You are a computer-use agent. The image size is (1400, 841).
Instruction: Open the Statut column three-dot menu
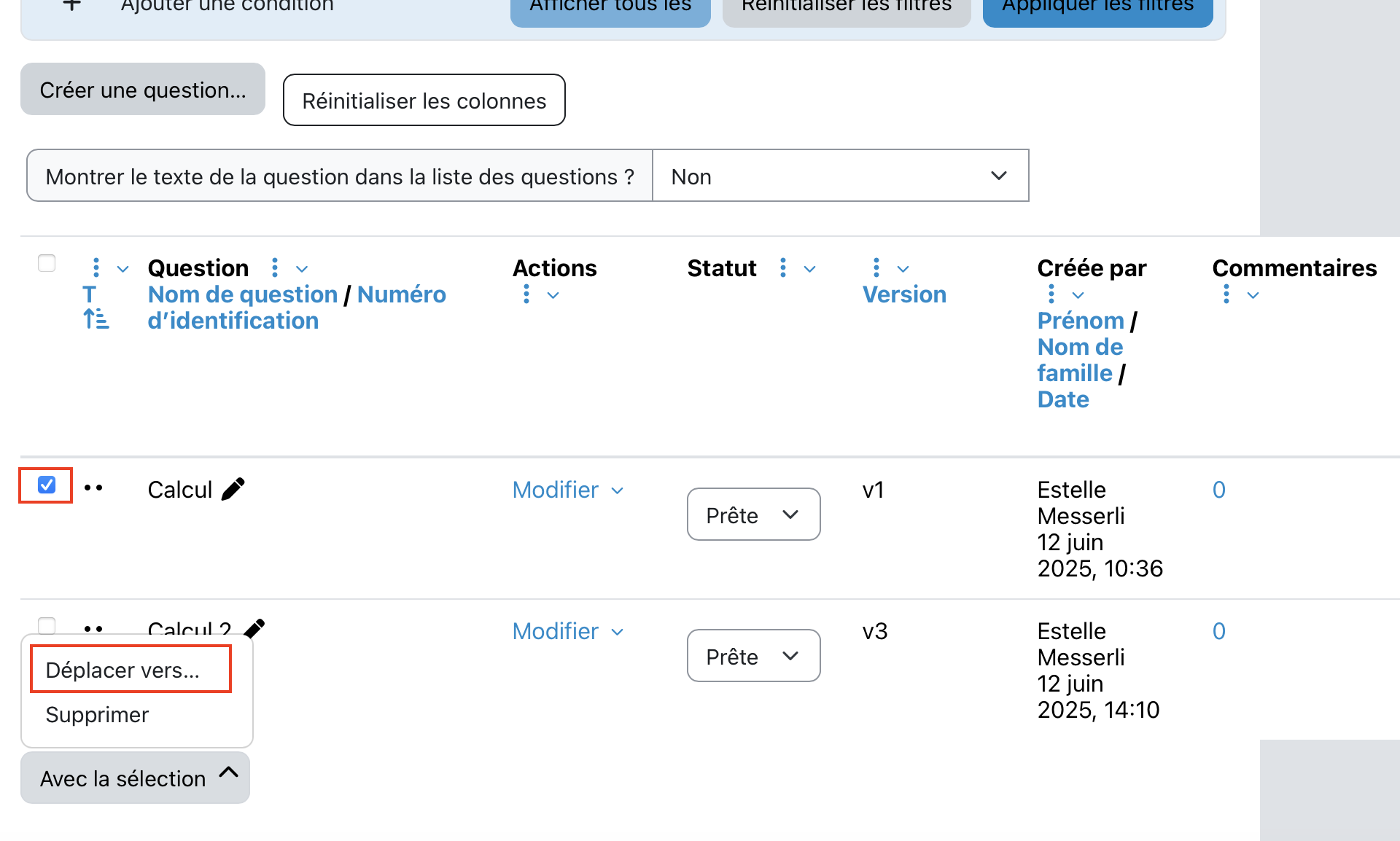pyautogui.click(x=783, y=268)
